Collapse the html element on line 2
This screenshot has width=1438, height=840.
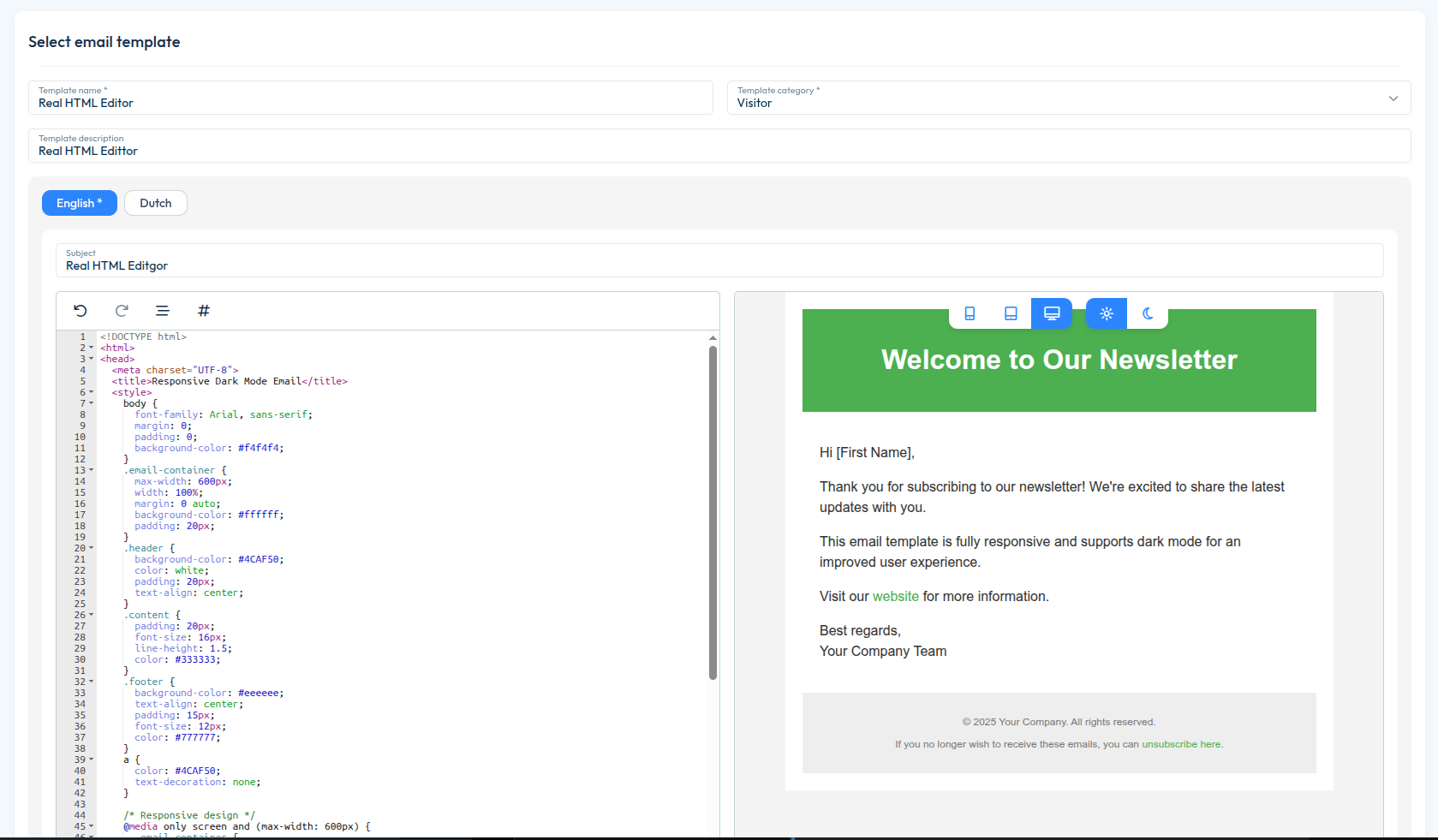pyautogui.click(x=92, y=348)
